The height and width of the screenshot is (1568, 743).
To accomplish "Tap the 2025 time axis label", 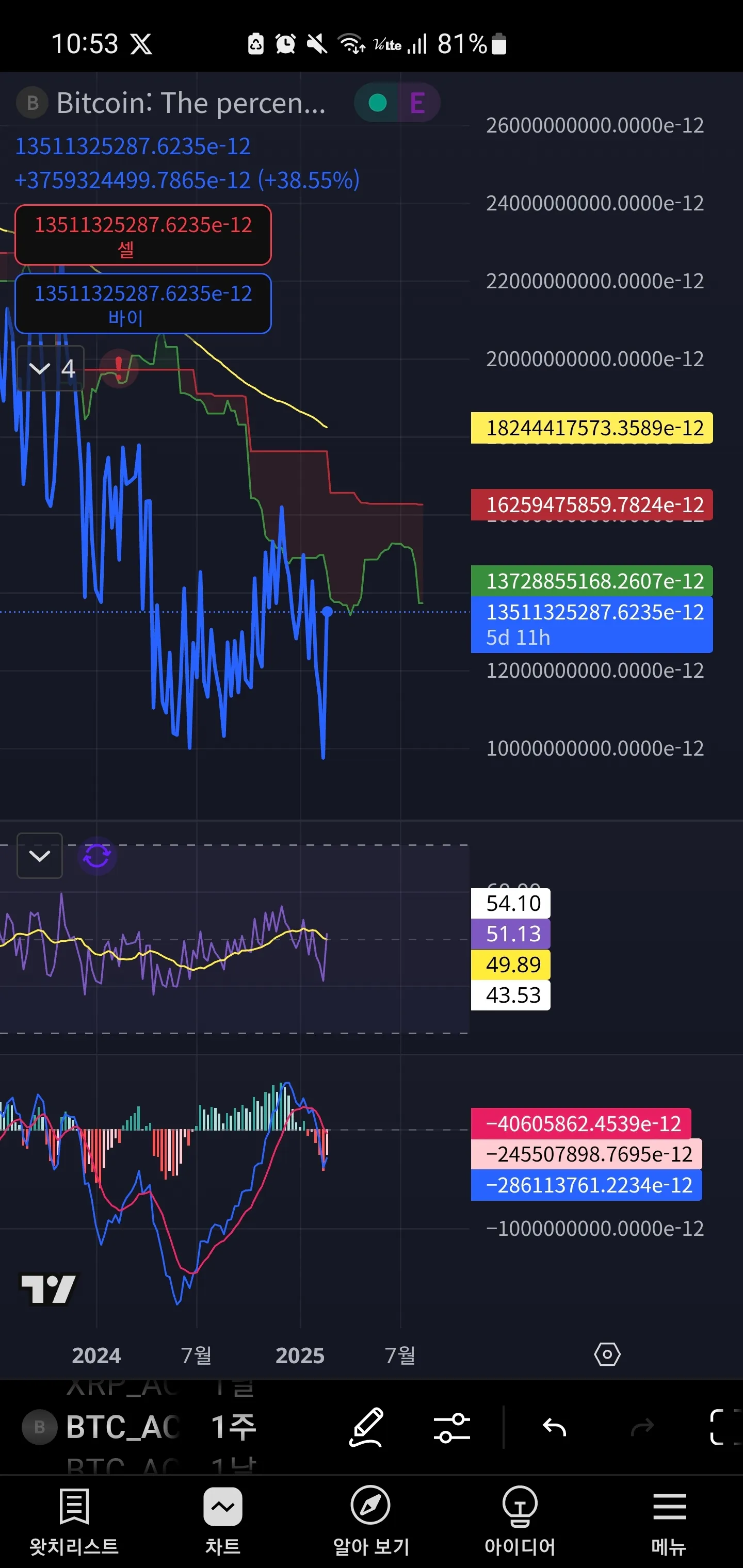I will [x=300, y=1355].
